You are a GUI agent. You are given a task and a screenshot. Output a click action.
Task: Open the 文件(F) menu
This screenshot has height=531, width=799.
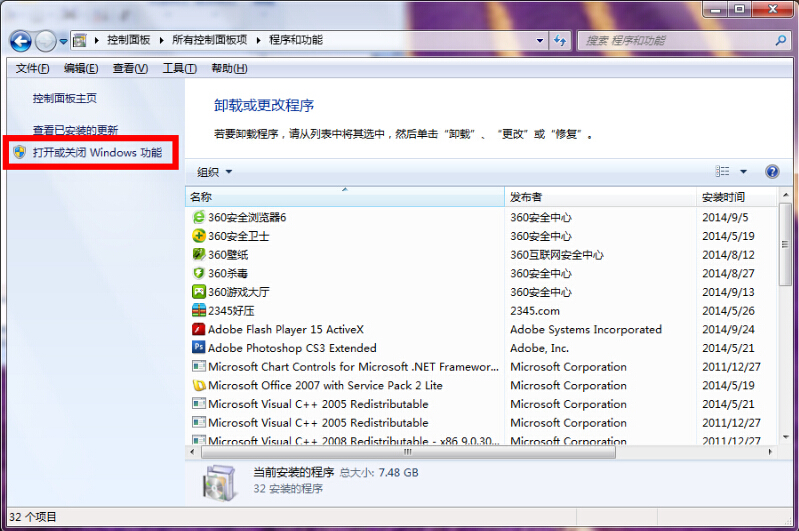[32, 68]
